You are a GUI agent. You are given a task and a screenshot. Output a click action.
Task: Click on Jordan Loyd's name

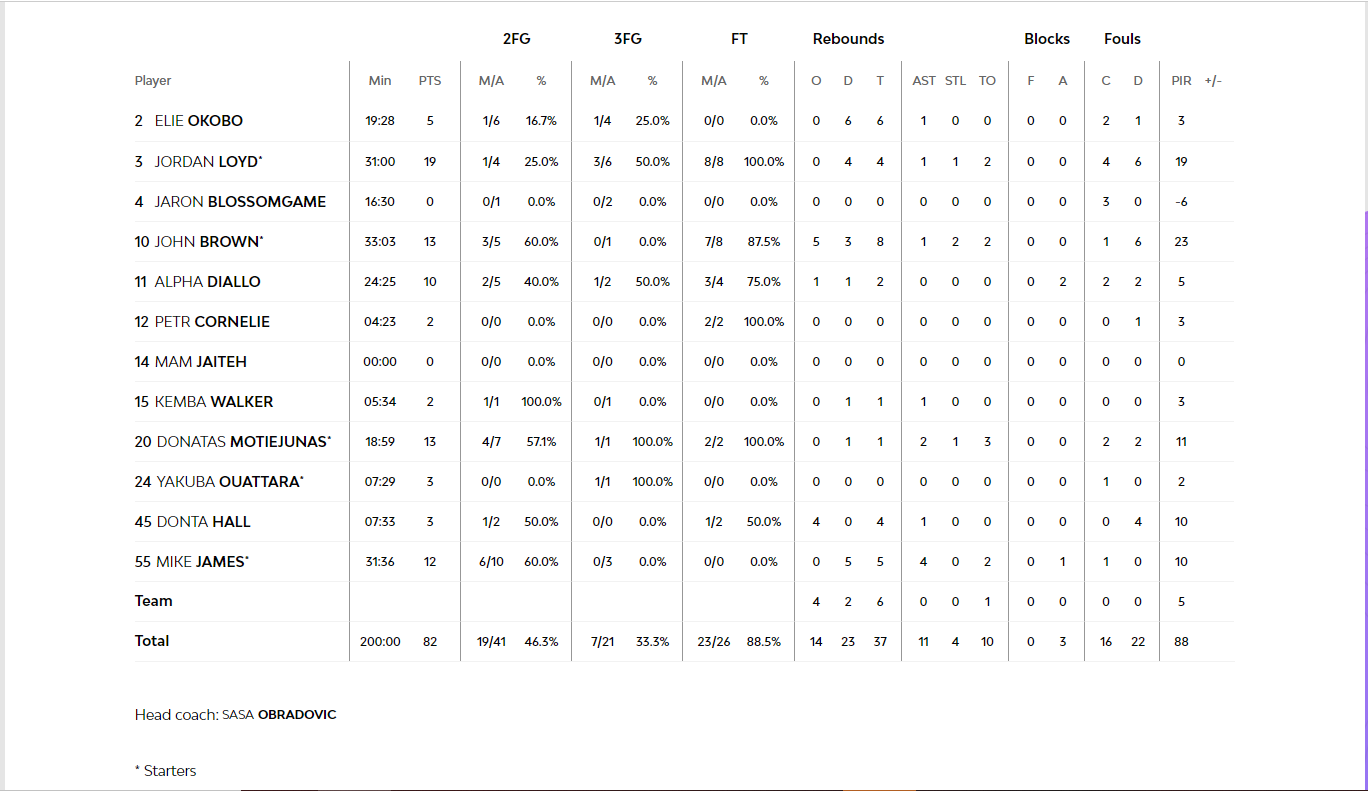pos(208,161)
